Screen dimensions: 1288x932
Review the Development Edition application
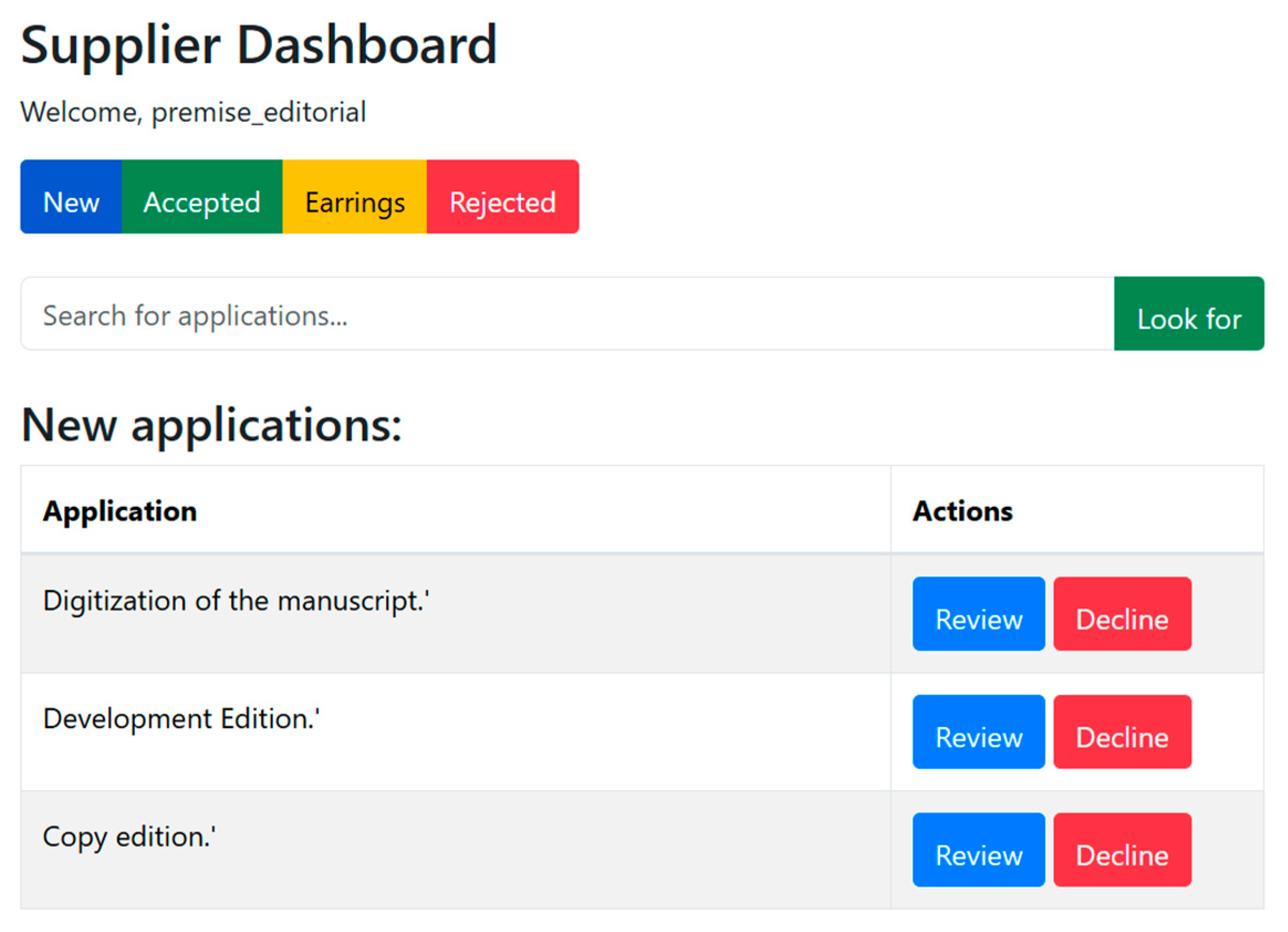point(978,732)
